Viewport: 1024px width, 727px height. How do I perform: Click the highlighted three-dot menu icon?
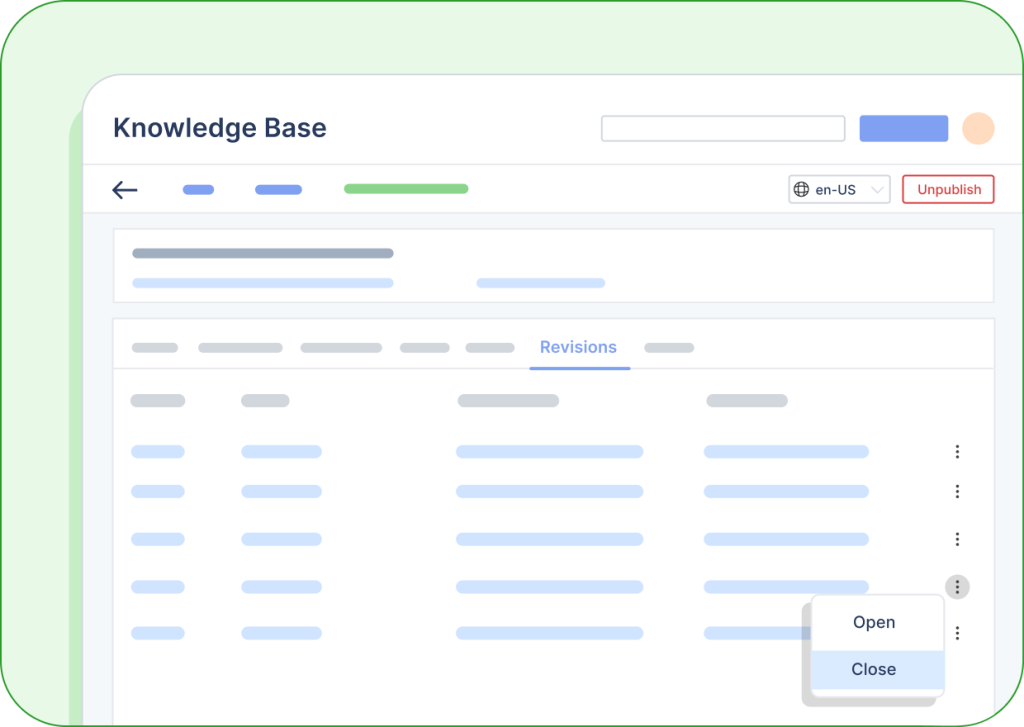957,586
